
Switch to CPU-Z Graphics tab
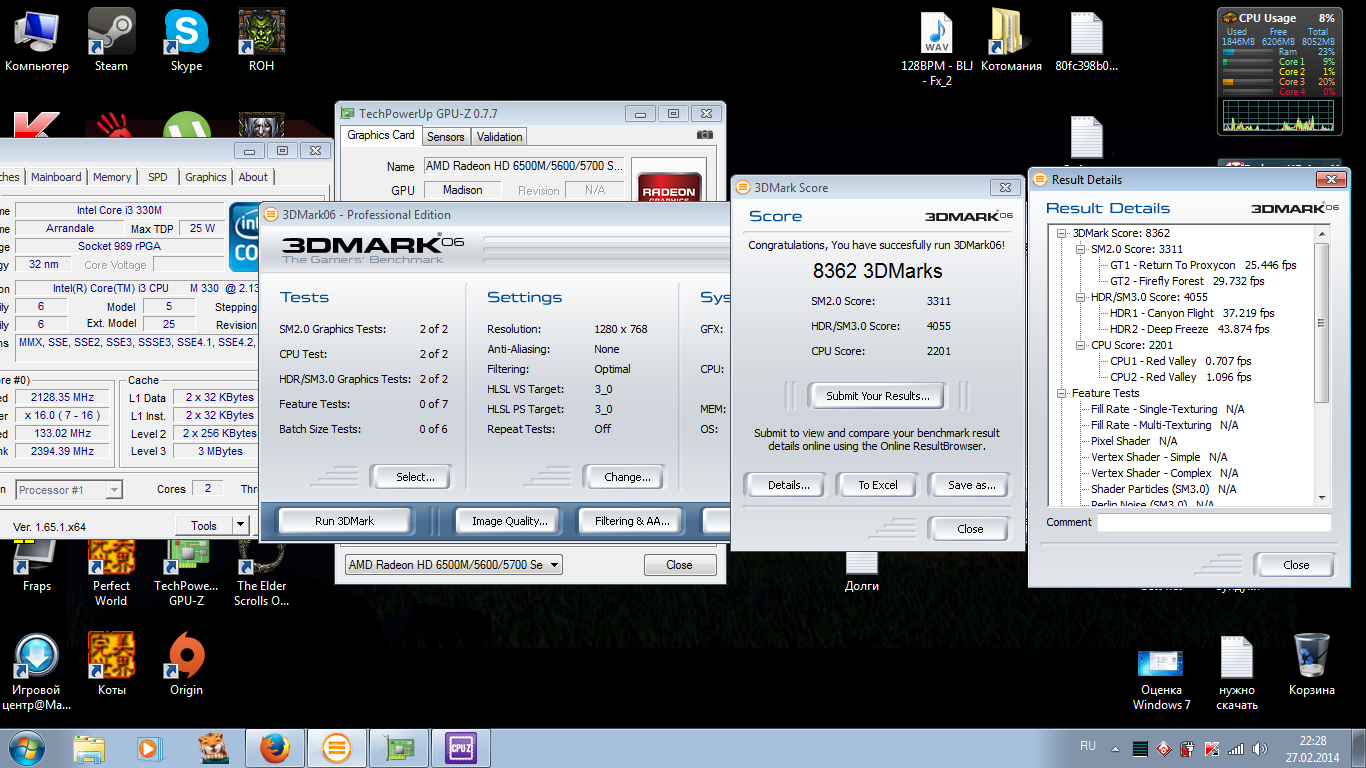[206, 177]
